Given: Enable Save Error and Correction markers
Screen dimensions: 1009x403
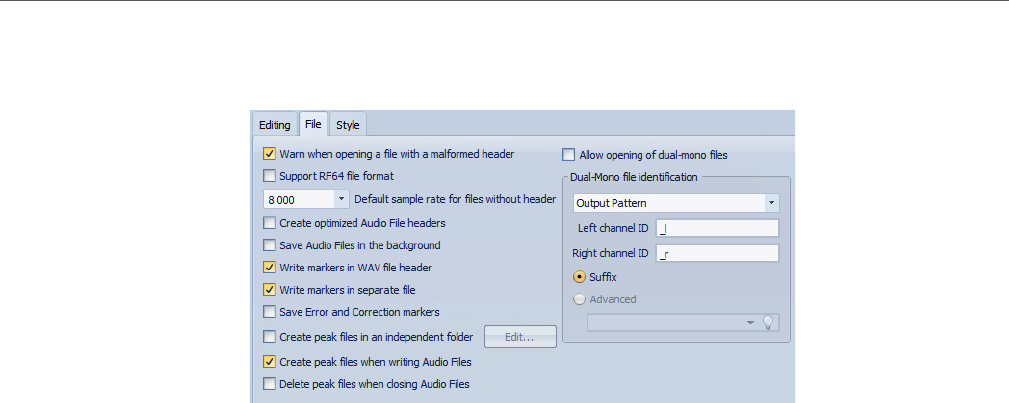Looking at the screenshot, I should (269, 312).
